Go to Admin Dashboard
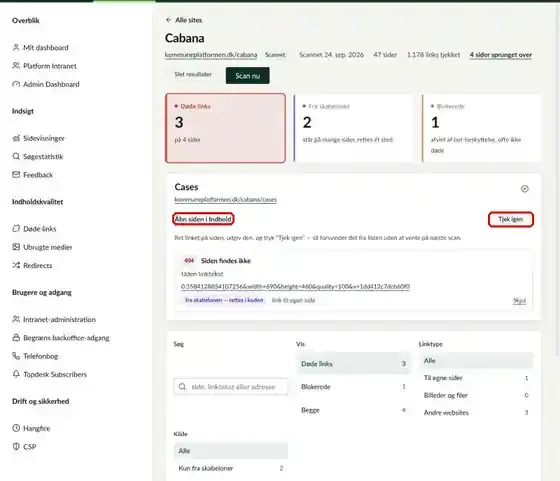 (x=51, y=84)
